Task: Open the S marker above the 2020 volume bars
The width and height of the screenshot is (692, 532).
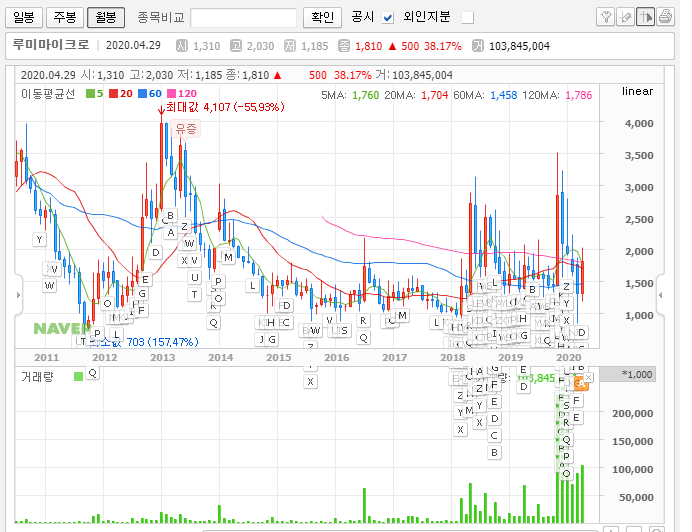Action: [x=567, y=405]
